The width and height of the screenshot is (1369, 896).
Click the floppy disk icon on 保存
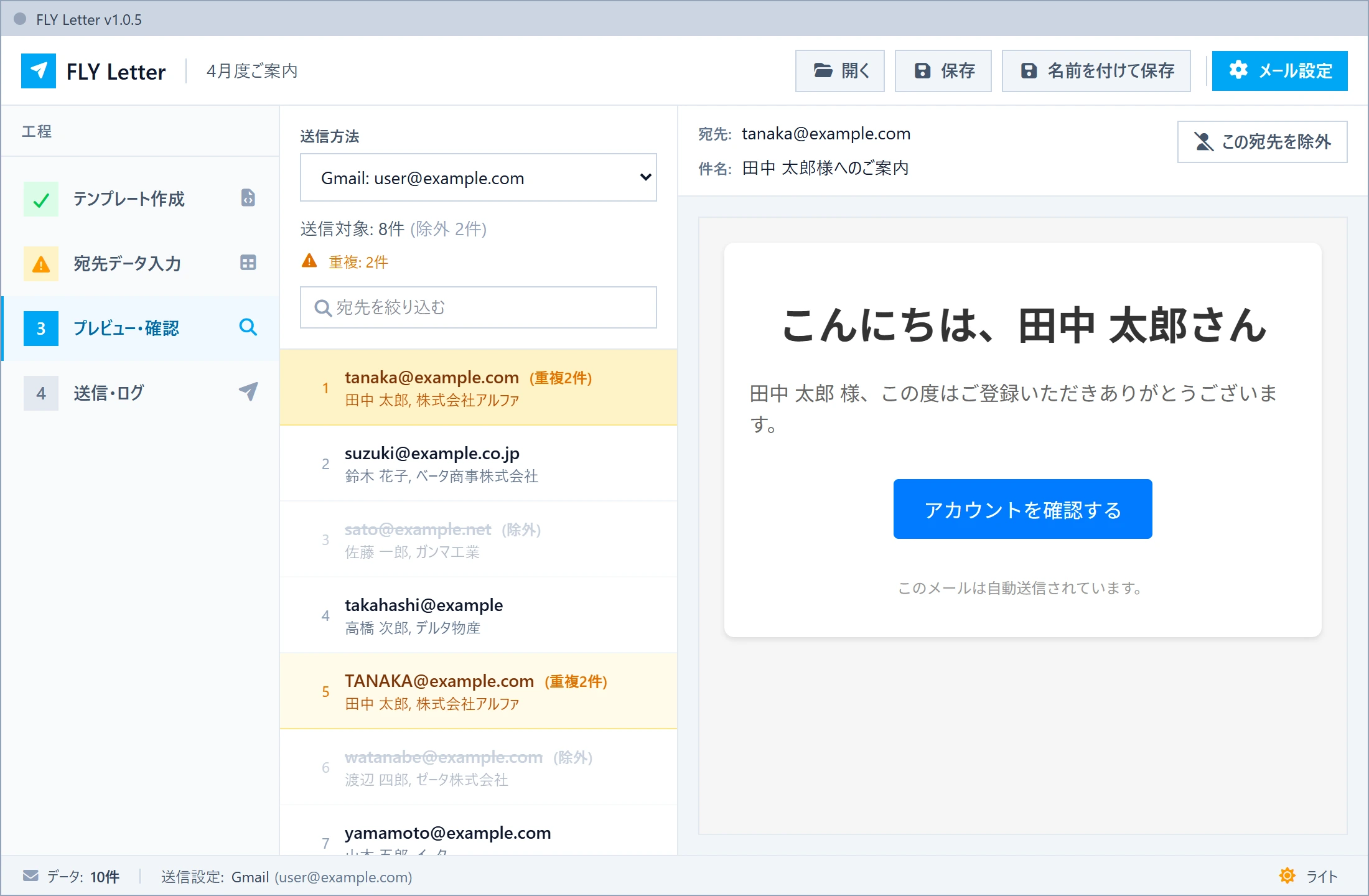point(922,71)
